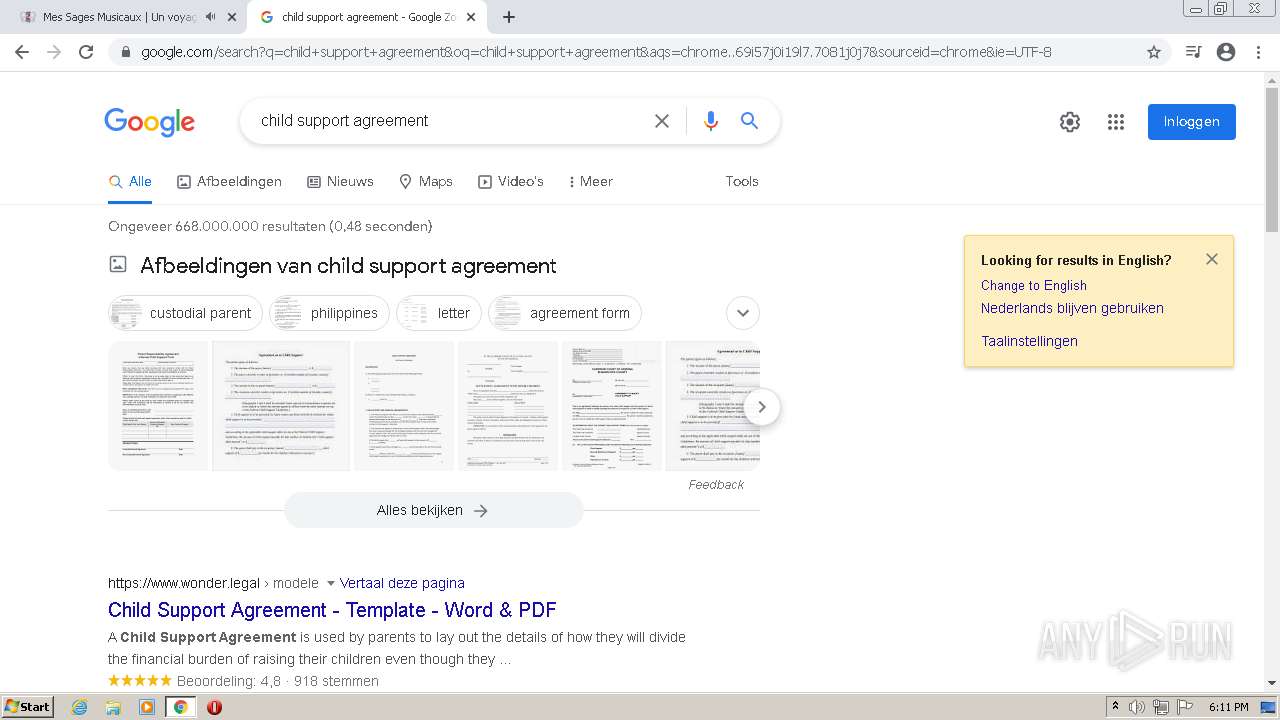The width and height of the screenshot is (1280, 720).
Task: Submit search with the magnifier icon
Action: click(749, 121)
